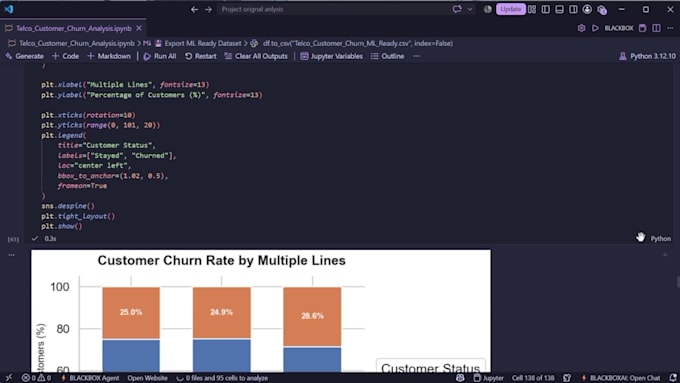Viewport: 680px width, 383px height.
Task: Click the remote window status bar icon
Action: pyautogui.click(x=9, y=378)
